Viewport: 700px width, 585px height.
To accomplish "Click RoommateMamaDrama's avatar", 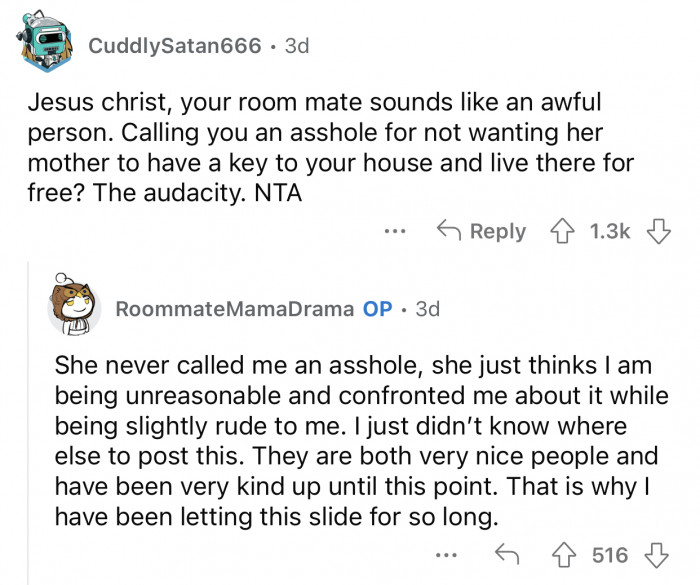I will click(74, 306).
